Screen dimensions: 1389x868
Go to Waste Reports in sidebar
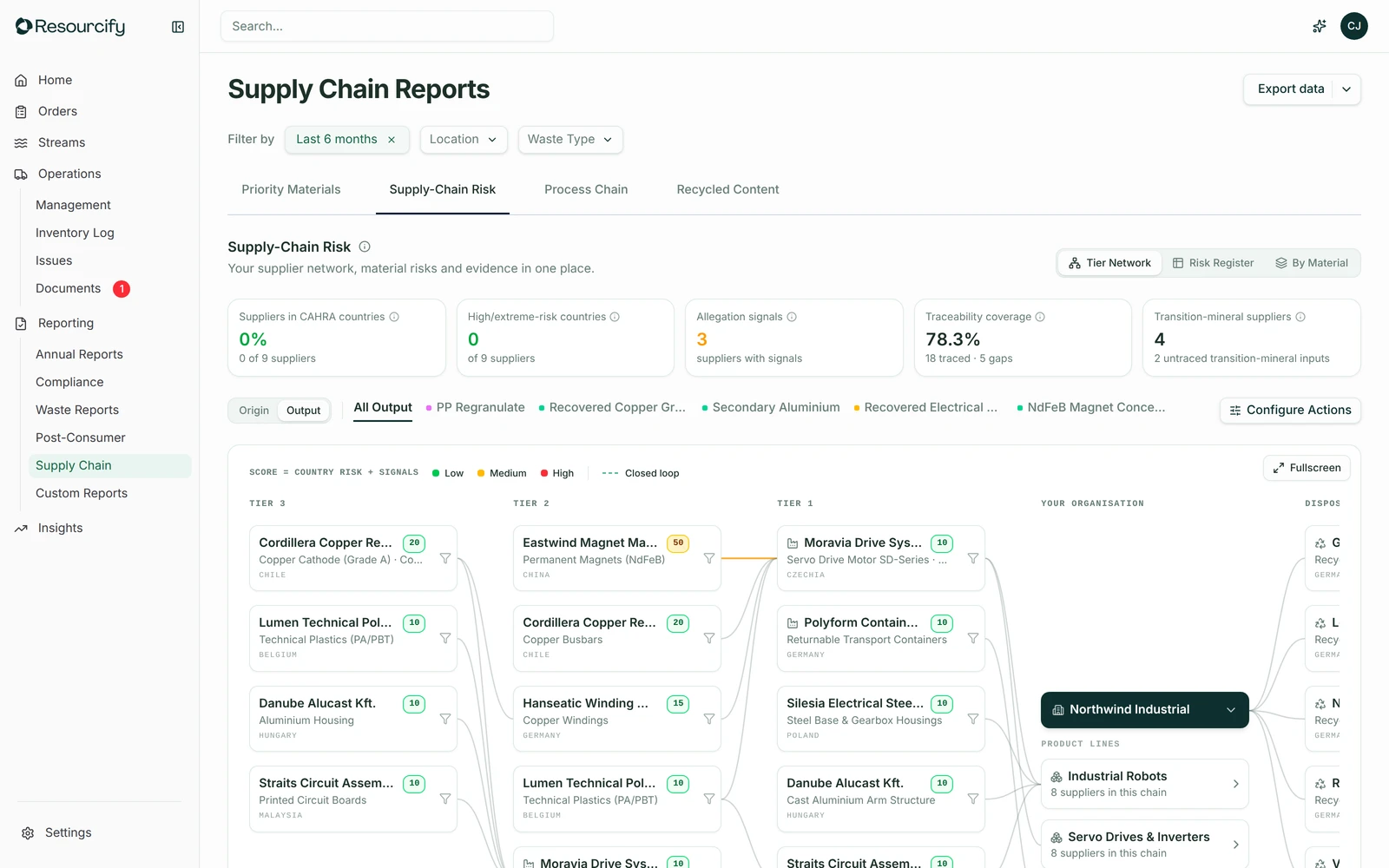click(77, 410)
